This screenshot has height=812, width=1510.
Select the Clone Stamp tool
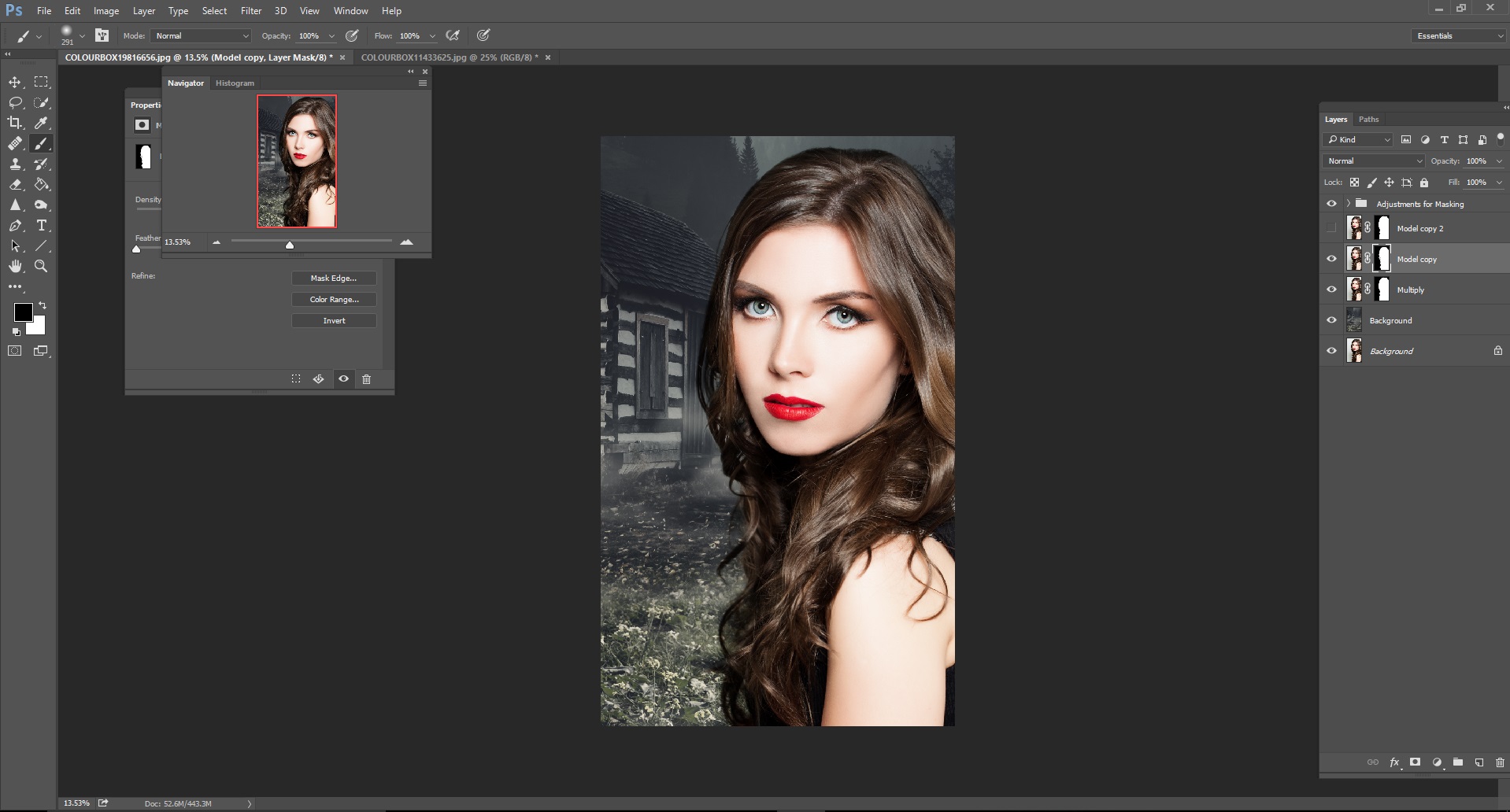tap(15, 164)
